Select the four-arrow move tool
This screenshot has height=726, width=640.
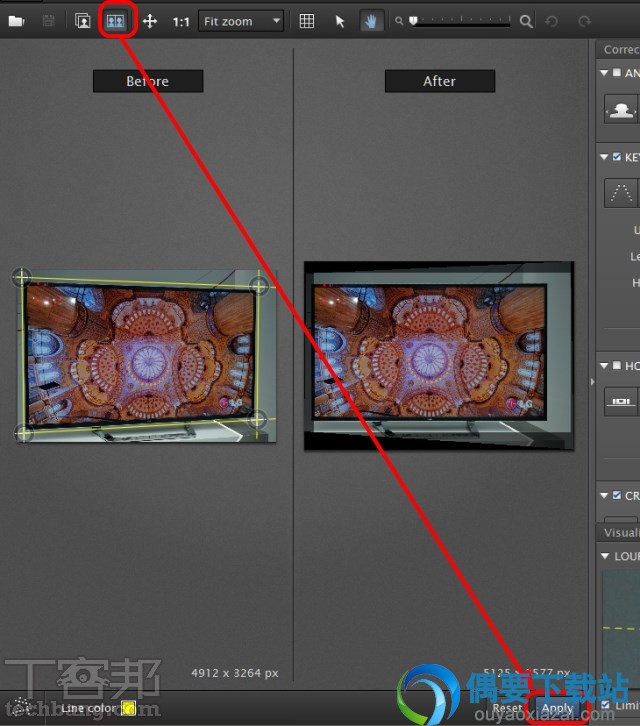(x=150, y=21)
